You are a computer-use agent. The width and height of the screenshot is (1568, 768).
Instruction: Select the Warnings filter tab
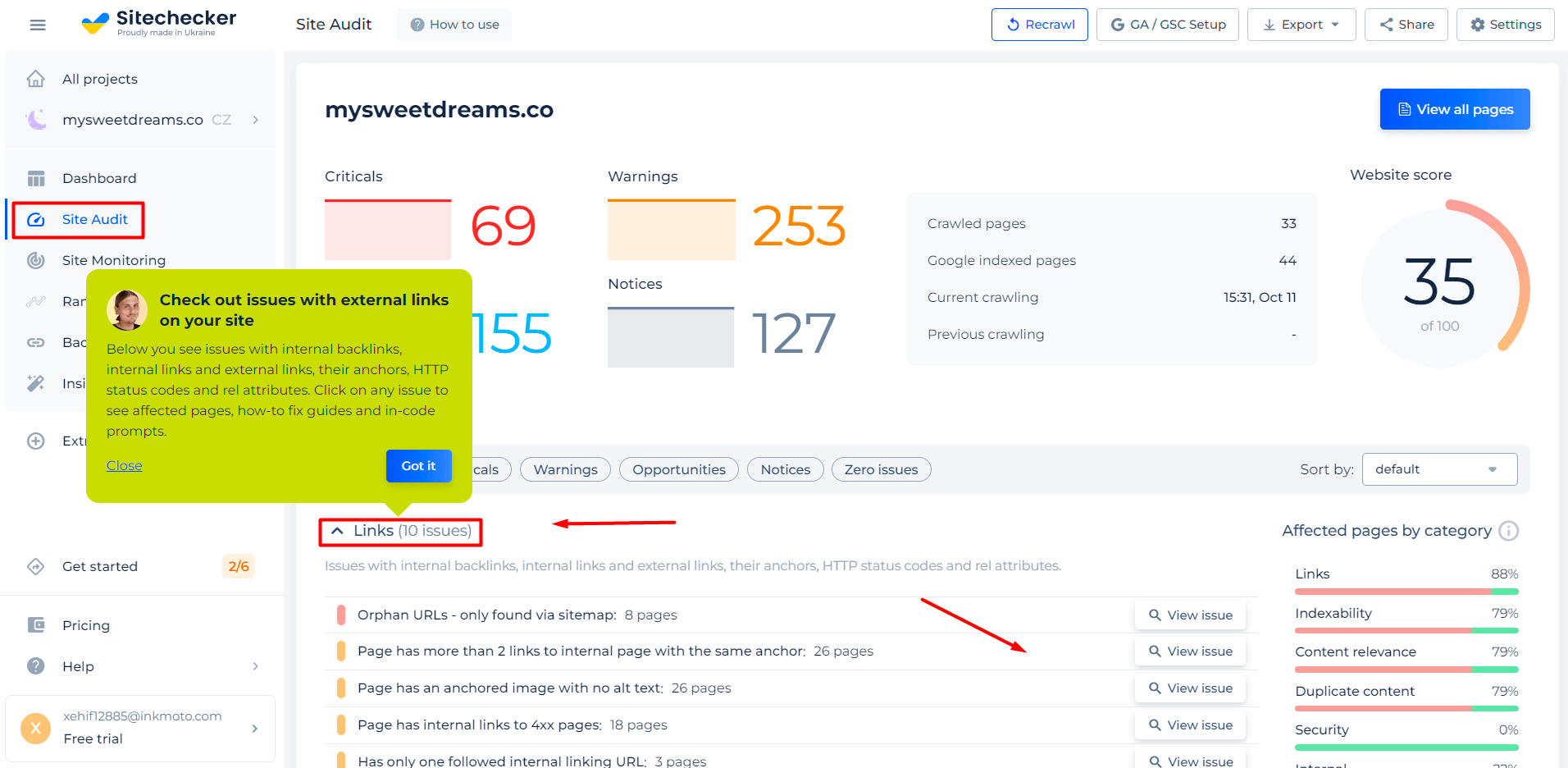tap(566, 469)
